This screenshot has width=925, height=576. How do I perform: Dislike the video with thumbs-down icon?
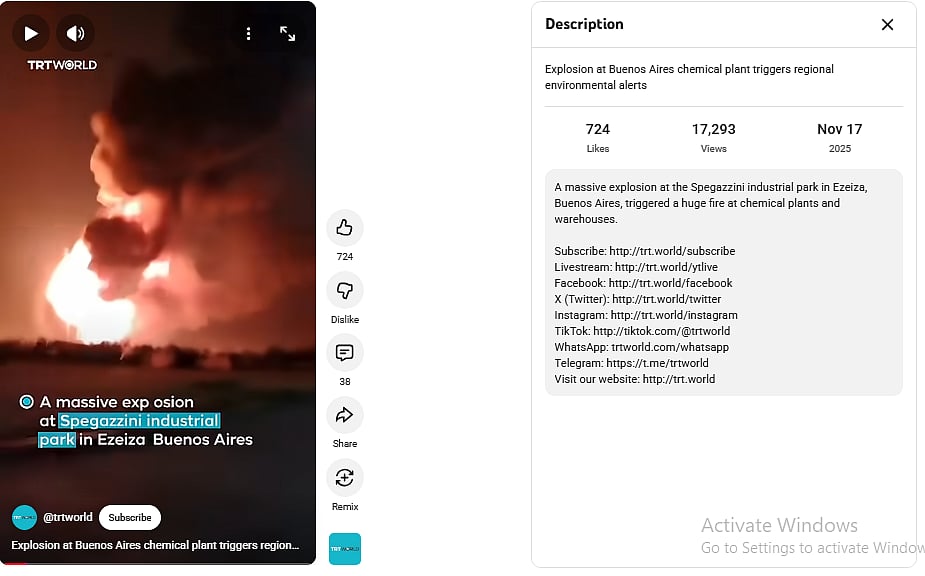[x=345, y=290]
